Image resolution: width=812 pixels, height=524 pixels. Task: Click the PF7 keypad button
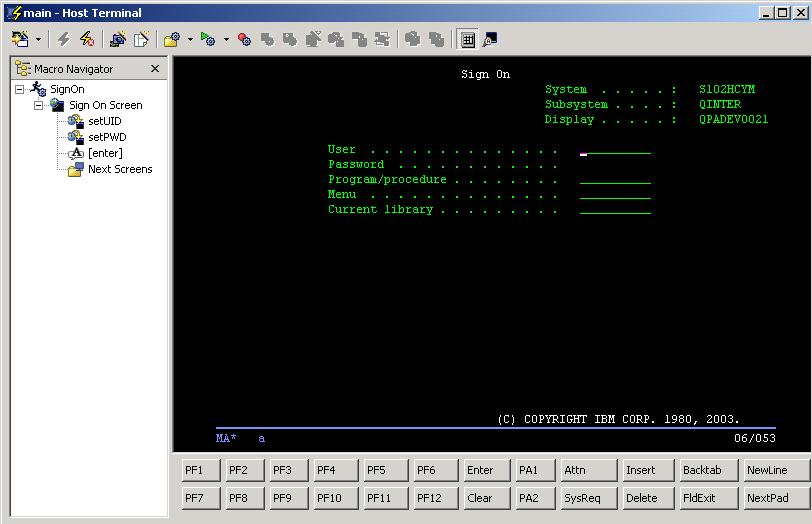point(201,498)
